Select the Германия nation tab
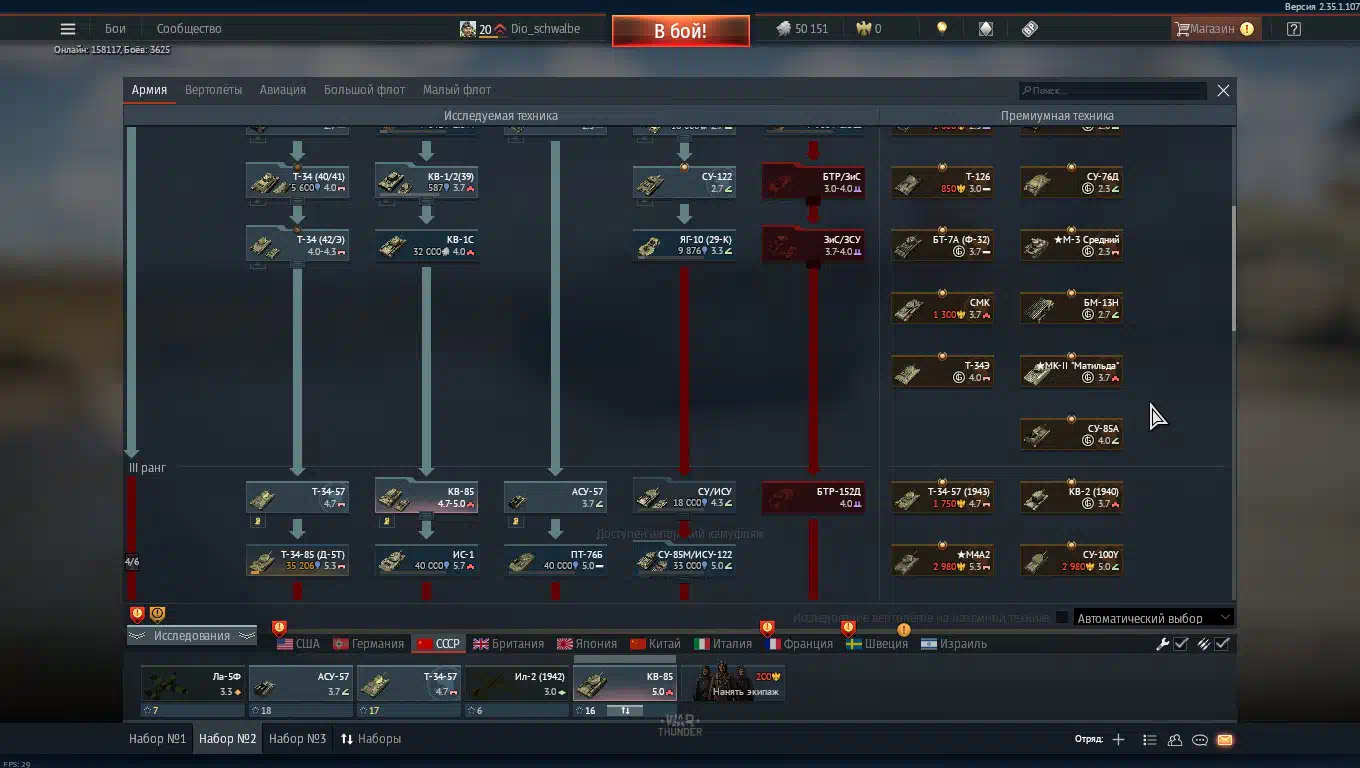Screen dimensions: 1360x768 click(368, 644)
